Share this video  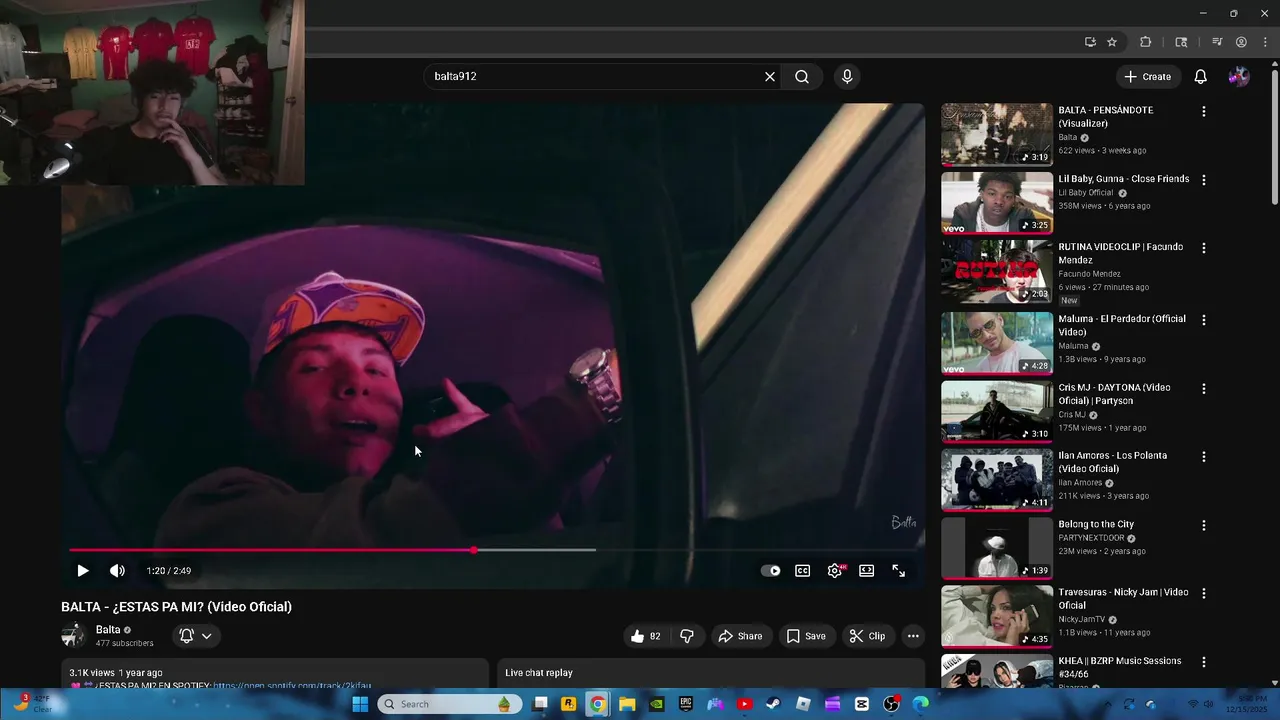click(x=741, y=636)
